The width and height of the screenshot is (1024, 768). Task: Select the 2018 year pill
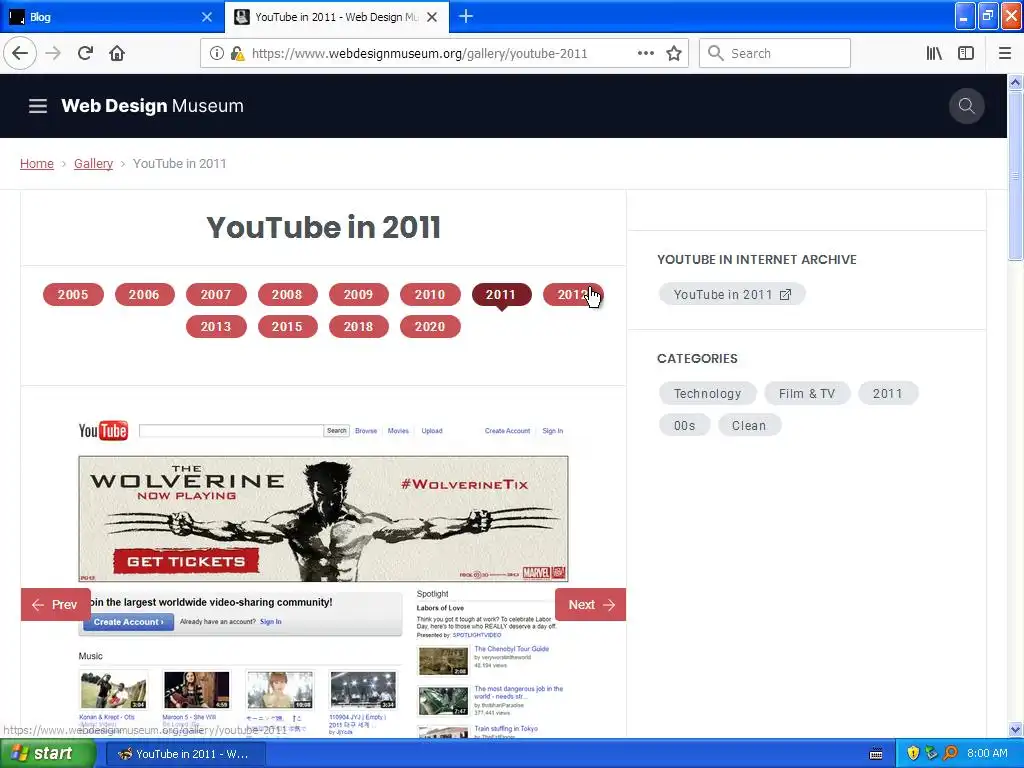pyautogui.click(x=359, y=327)
